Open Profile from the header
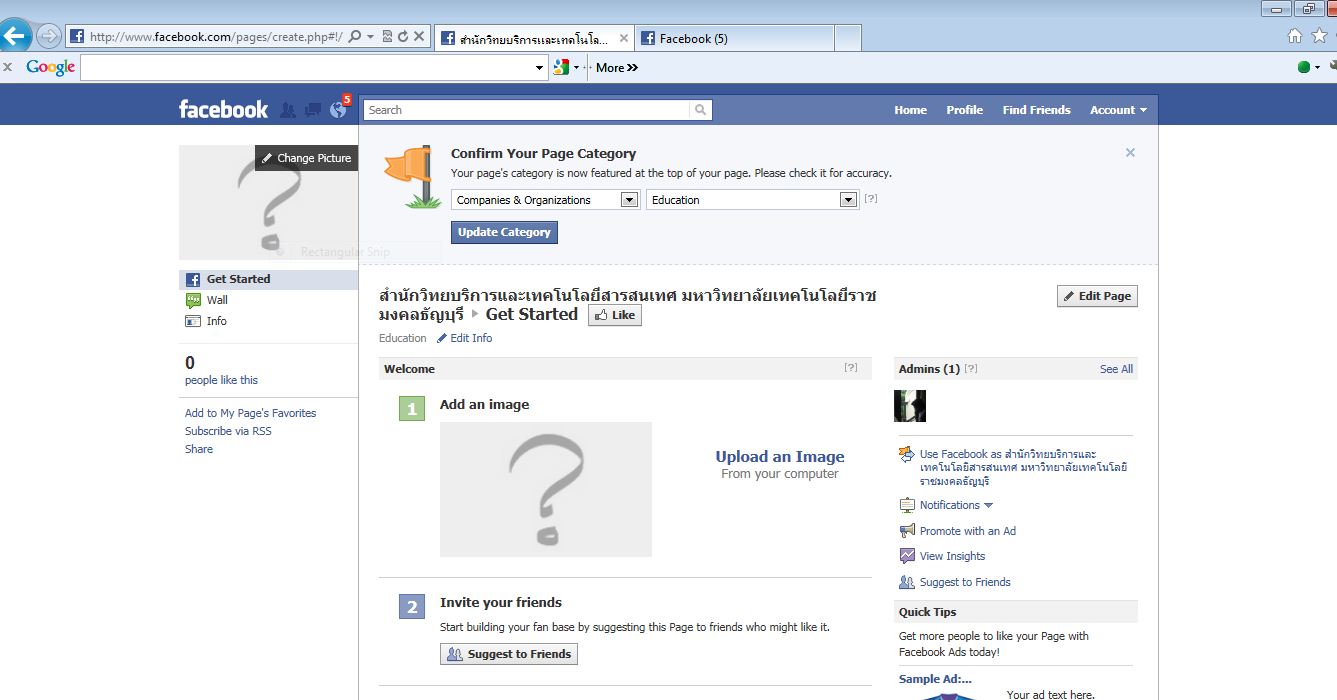Viewport: 1337px width, 700px height. coord(965,110)
